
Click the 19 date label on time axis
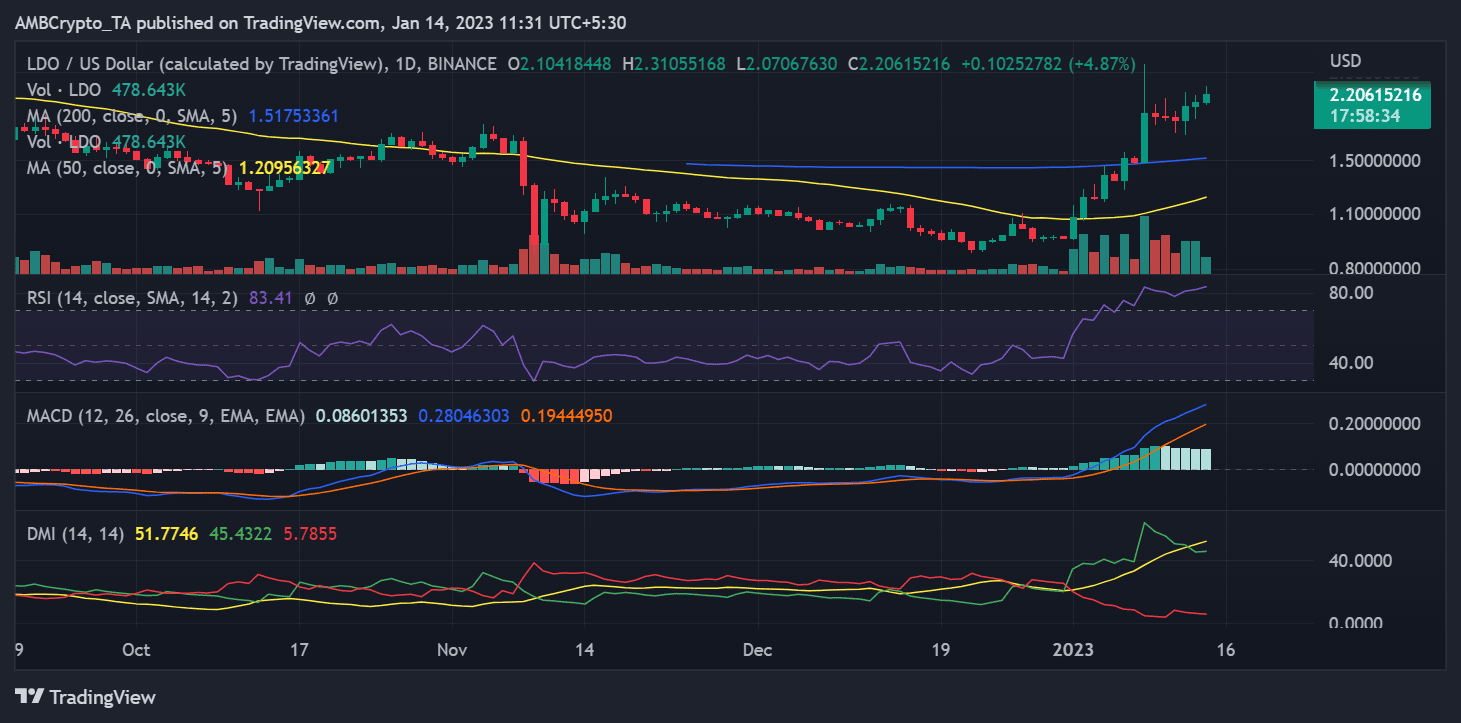(940, 650)
